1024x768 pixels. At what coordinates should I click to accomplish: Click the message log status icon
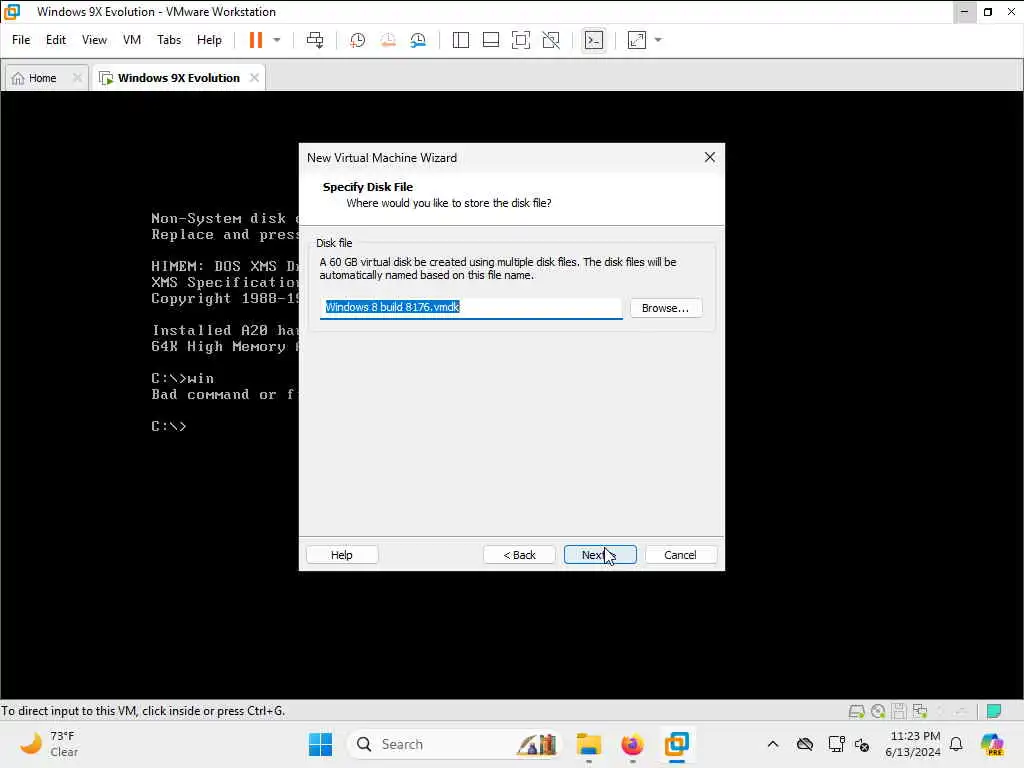pos(994,711)
